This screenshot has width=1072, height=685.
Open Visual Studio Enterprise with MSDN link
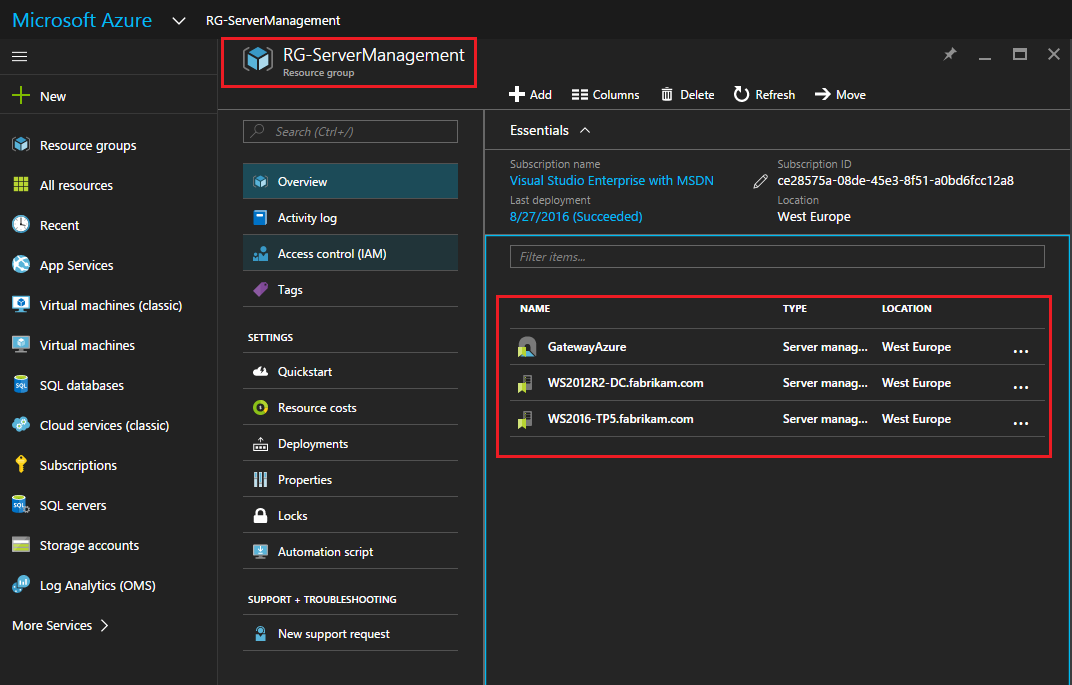tap(612, 180)
